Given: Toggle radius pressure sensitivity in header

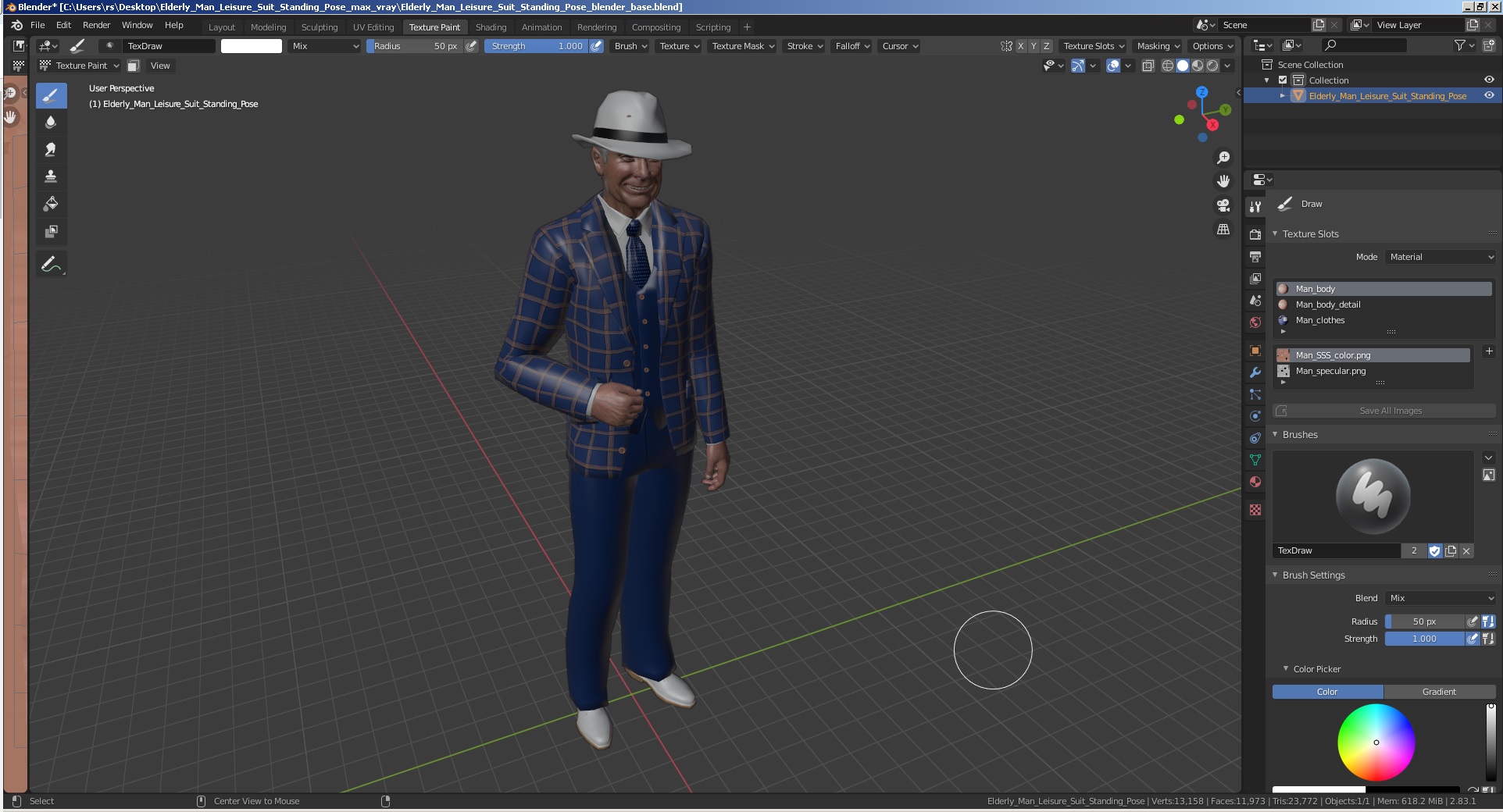Looking at the screenshot, I should tap(471, 46).
